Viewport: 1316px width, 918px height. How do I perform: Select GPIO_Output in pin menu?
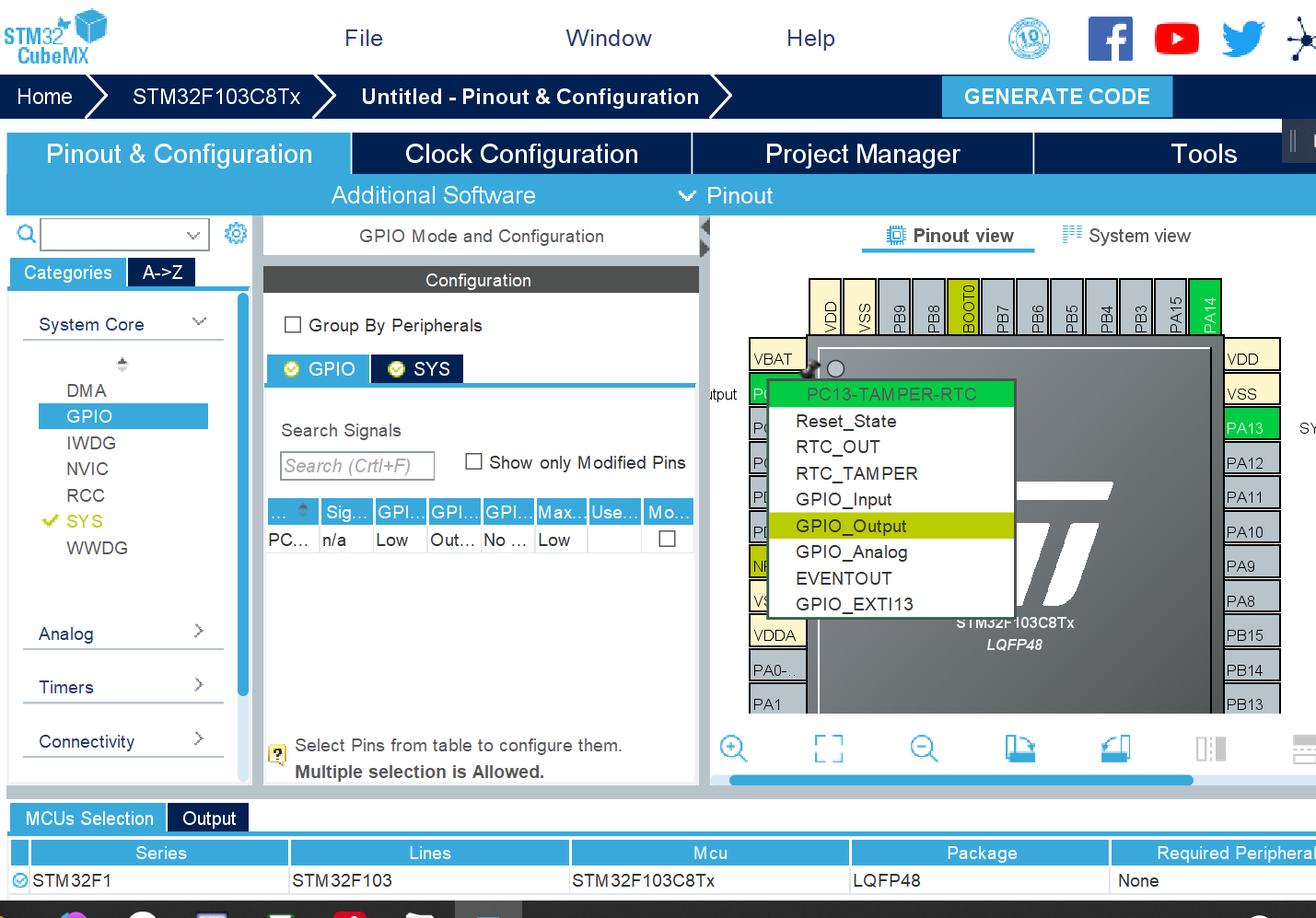point(891,526)
